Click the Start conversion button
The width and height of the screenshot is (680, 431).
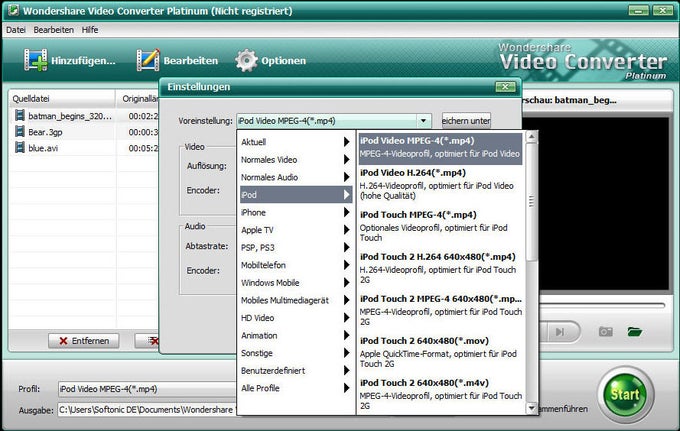click(x=625, y=394)
